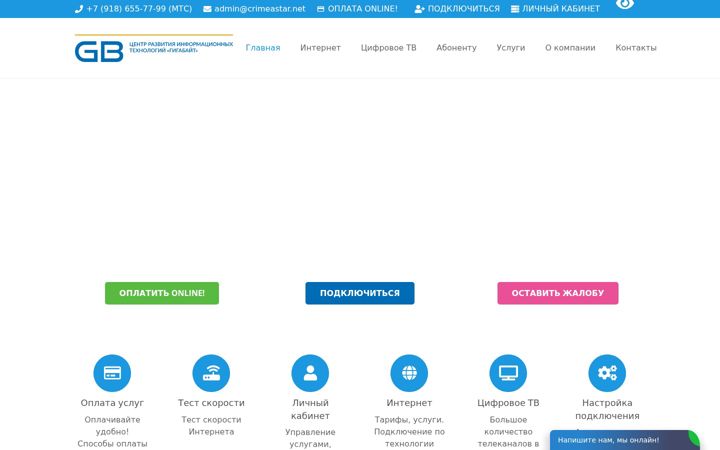Viewport: 720px width, 450px height.
Task: Click the green ОПЛАТИТЬ ONLINE! button
Action: point(162,293)
